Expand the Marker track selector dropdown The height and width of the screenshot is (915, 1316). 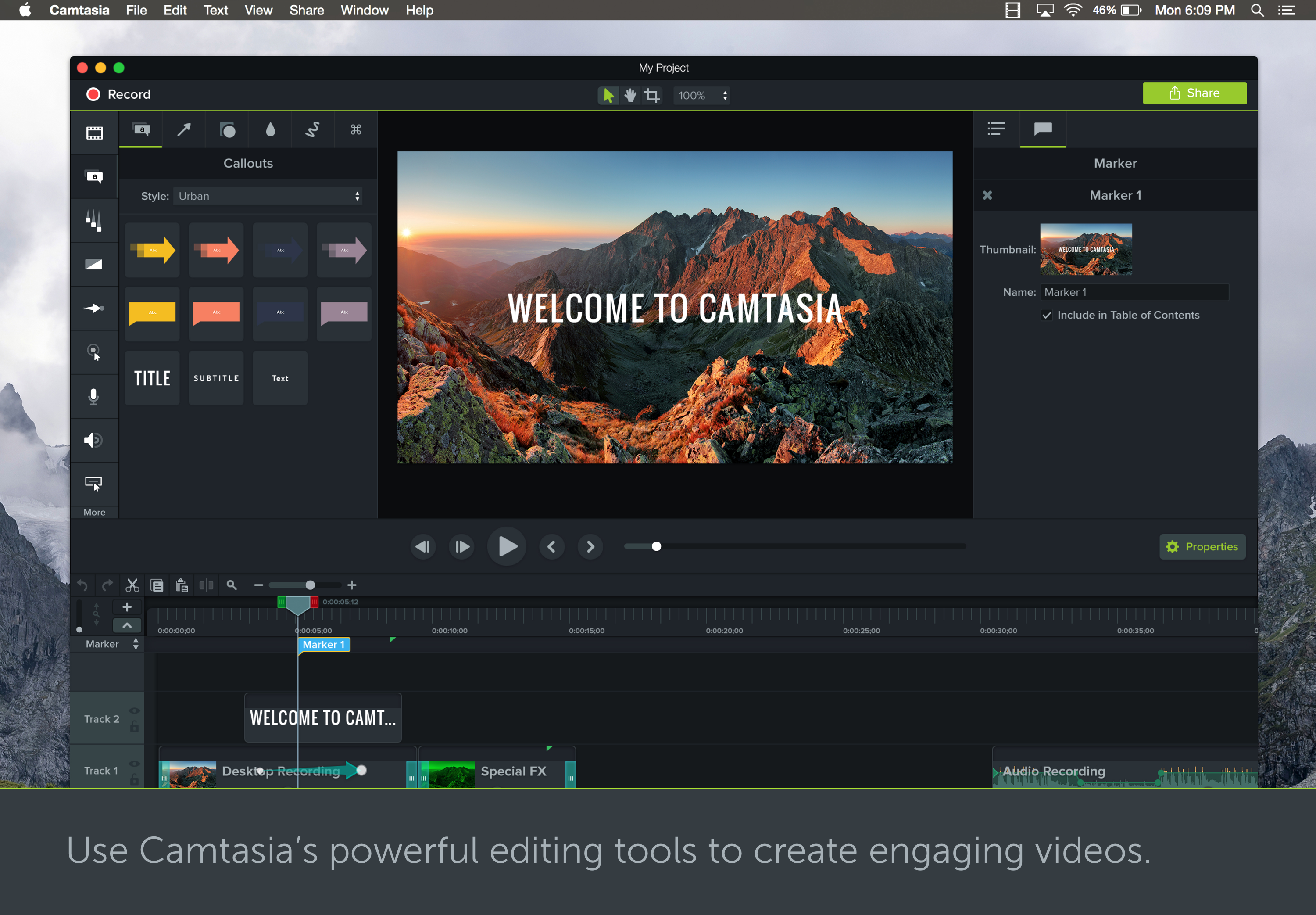coord(136,644)
